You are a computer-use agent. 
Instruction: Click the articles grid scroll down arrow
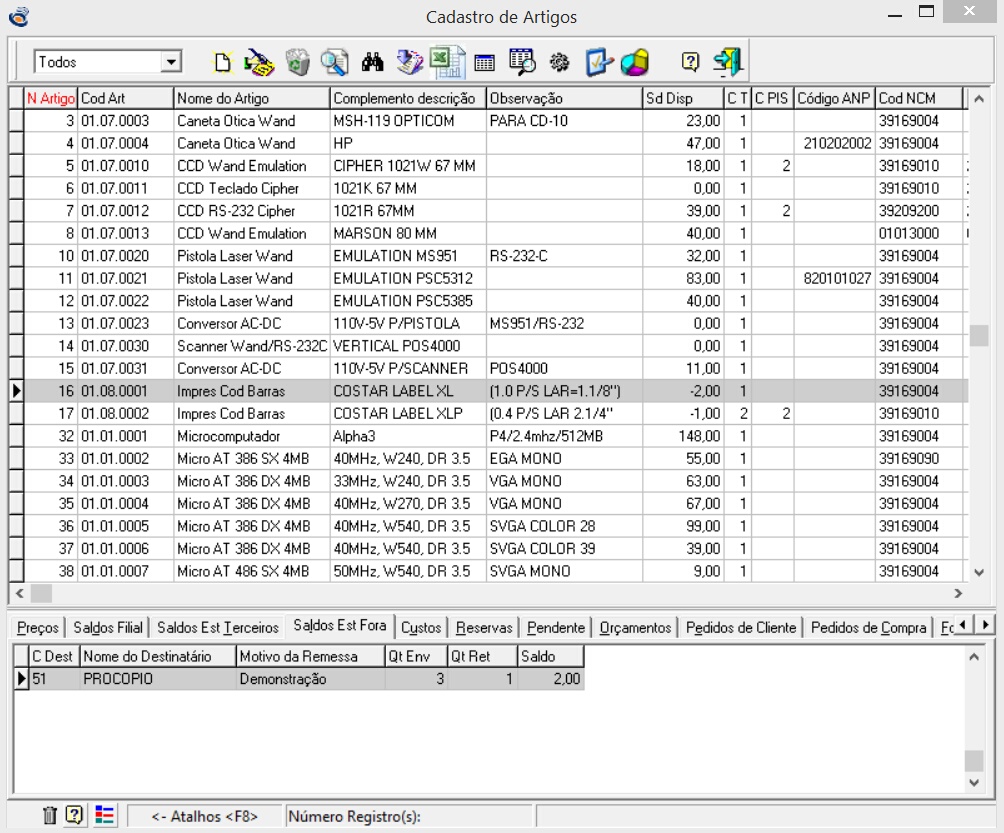pos(979,572)
